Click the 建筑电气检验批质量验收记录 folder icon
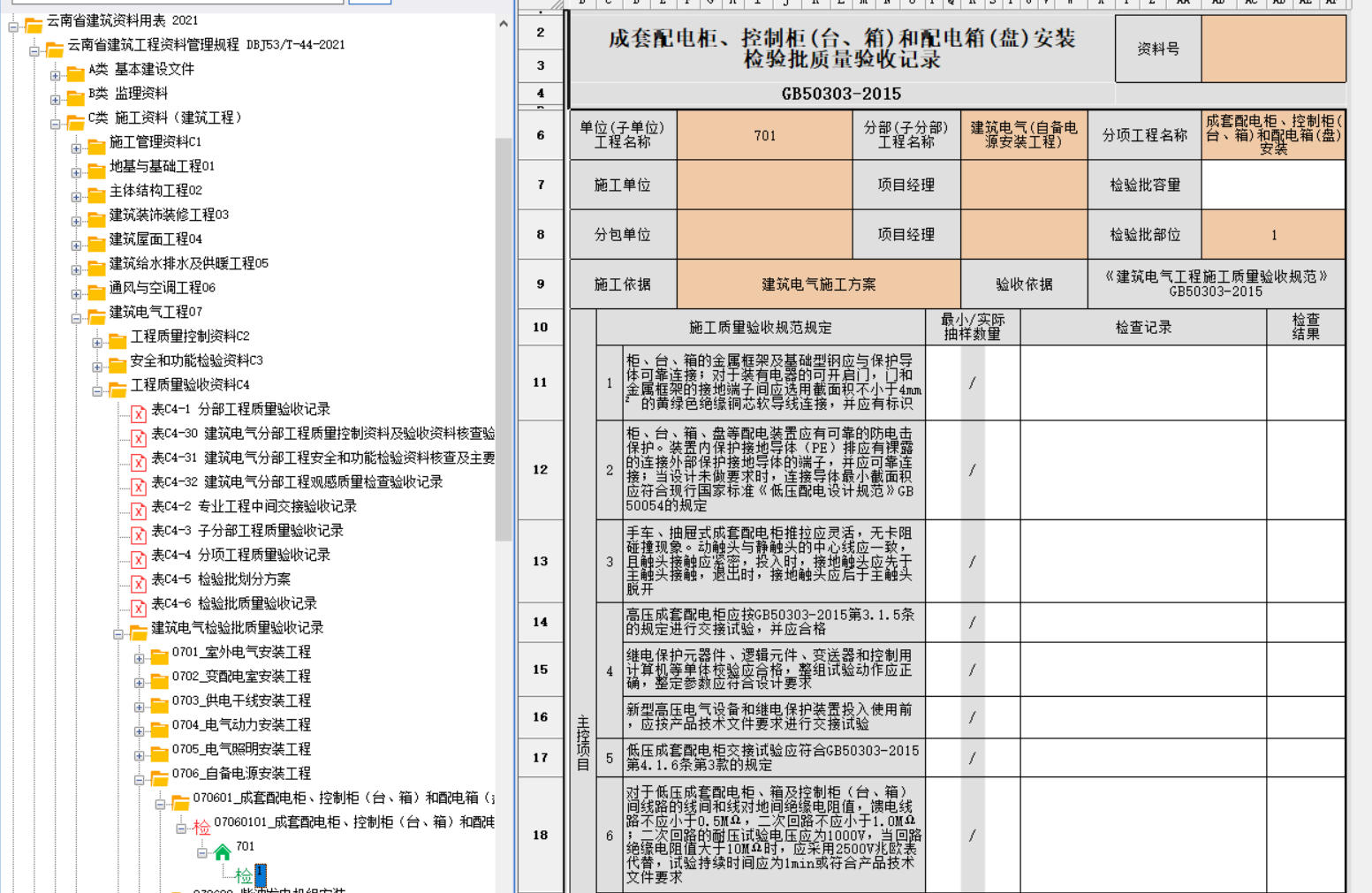The image size is (1372, 893). (x=139, y=631)
